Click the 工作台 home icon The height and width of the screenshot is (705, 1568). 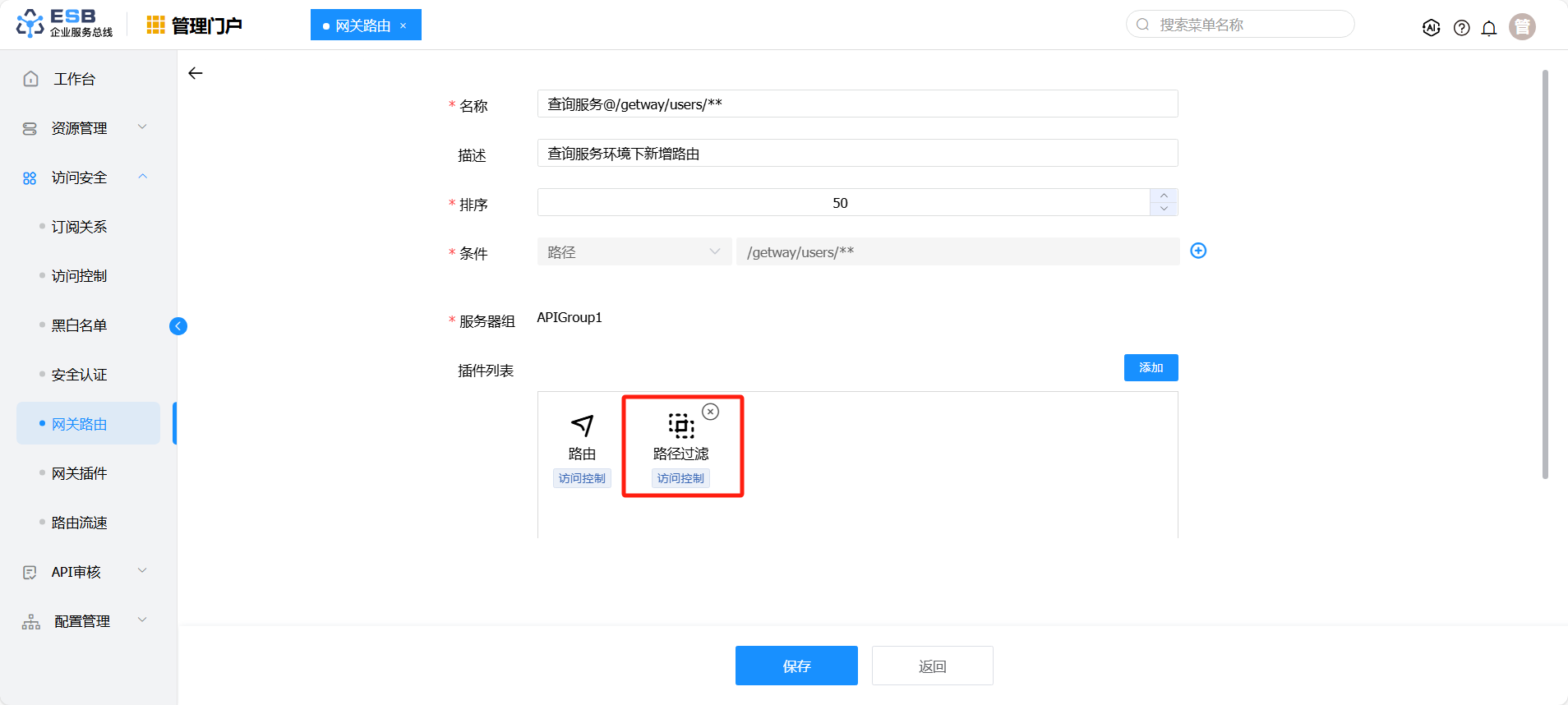pyautogui.click(x=31, y=79)
